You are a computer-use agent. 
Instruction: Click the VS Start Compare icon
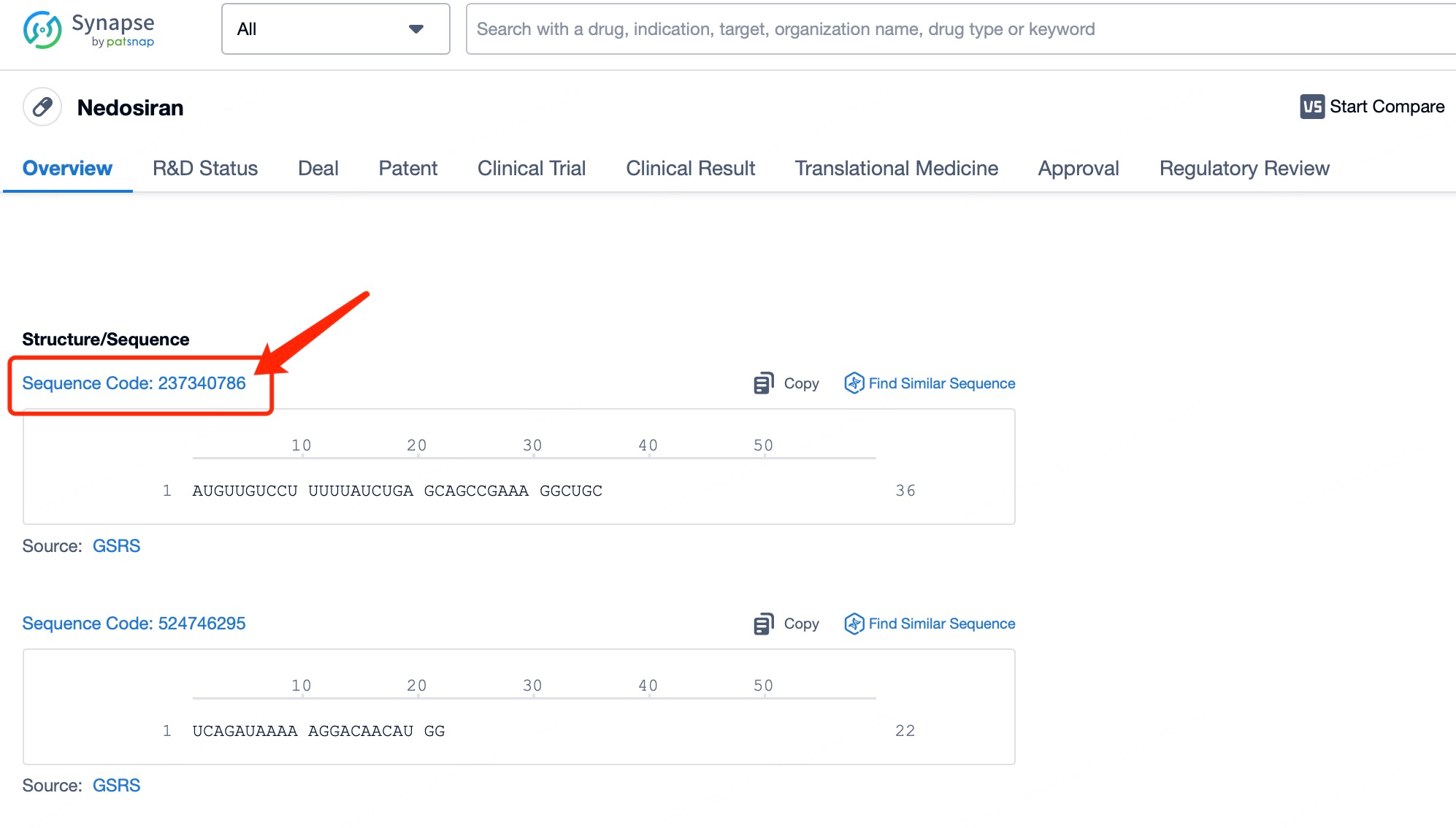[x=1311, y=107]
